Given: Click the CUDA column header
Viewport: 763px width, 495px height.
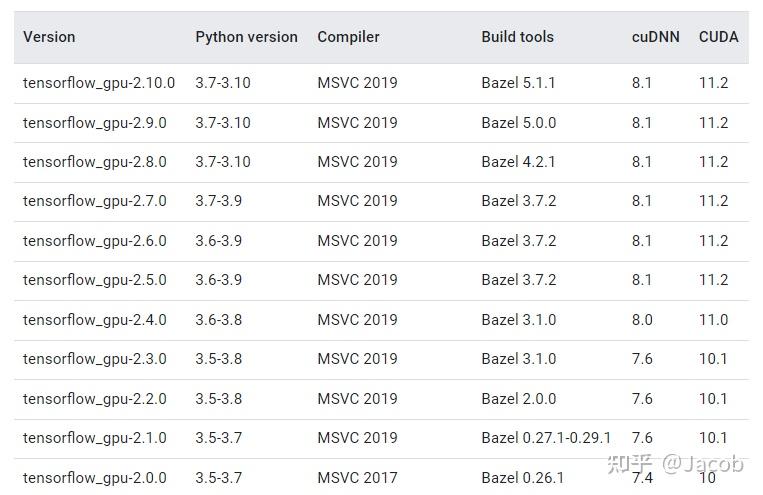Looking at the screenshot, I should pos(718,37).
